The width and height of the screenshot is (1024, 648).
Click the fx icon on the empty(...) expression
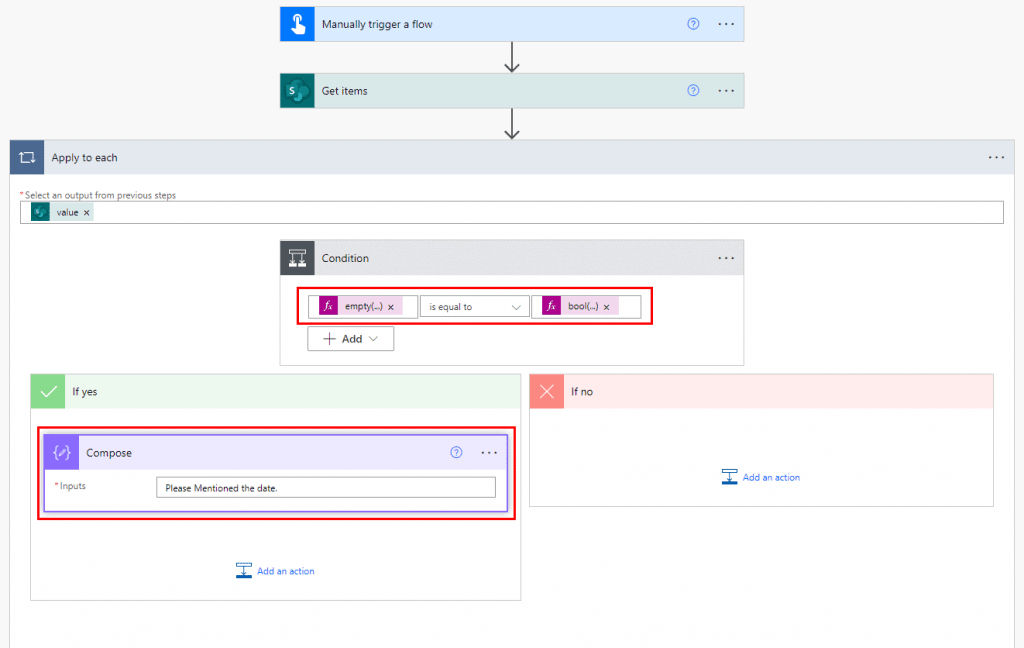328,306
